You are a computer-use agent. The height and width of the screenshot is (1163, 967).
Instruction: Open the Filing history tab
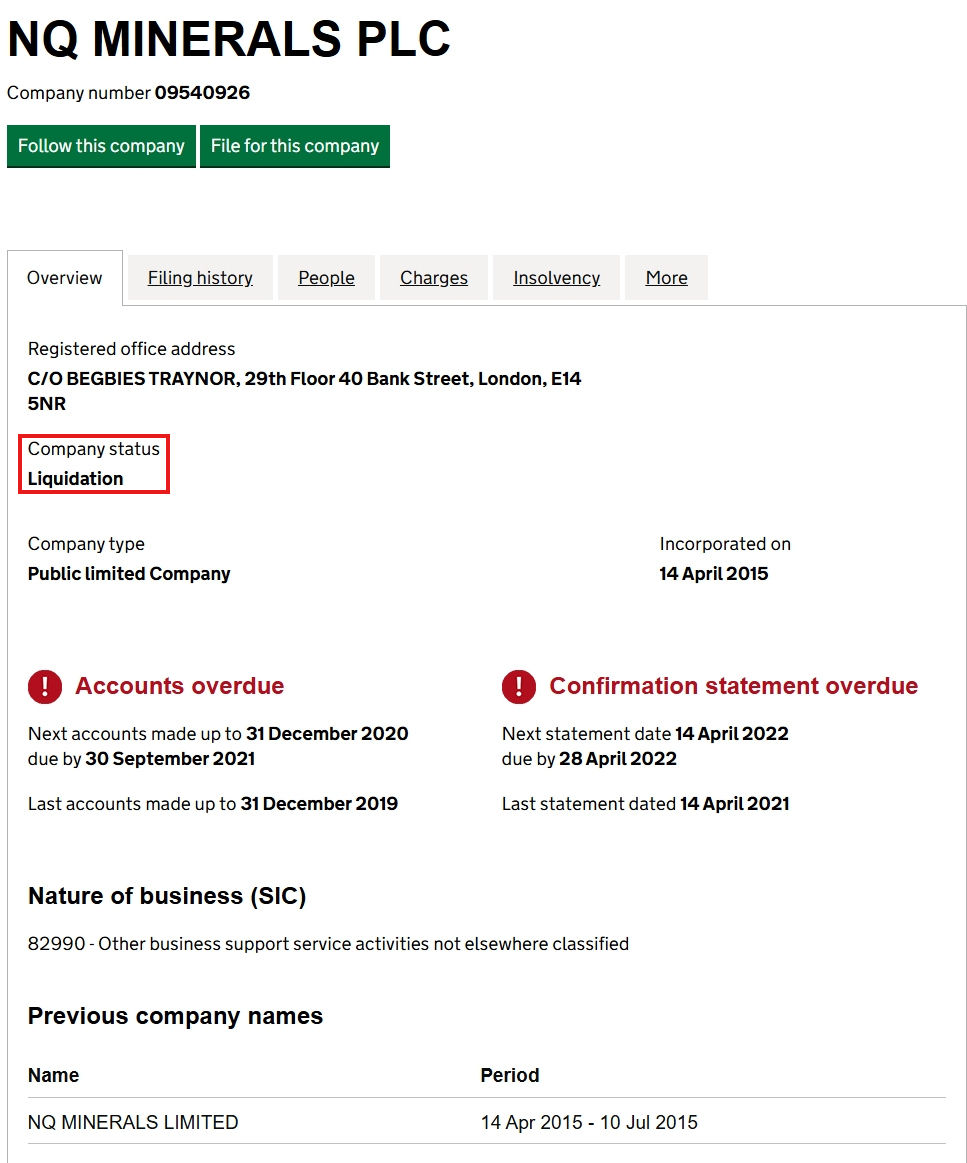[200, 278]
